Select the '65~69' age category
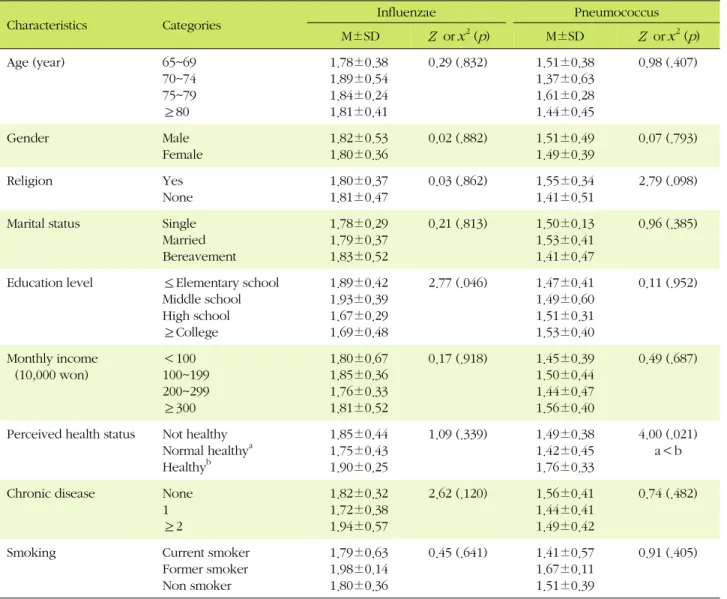Viewport: 727px width, 599px height. (179, 62)
